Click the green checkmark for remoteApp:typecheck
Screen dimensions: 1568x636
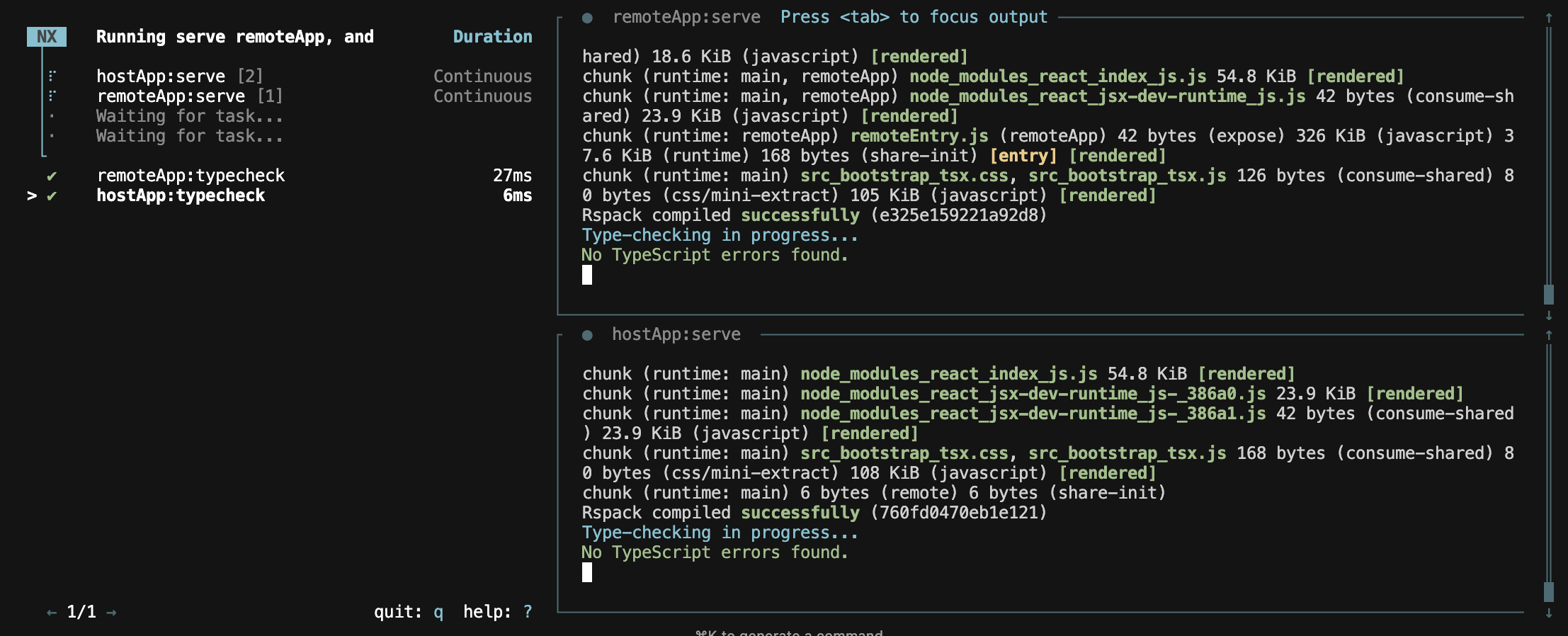pos(52,176)
